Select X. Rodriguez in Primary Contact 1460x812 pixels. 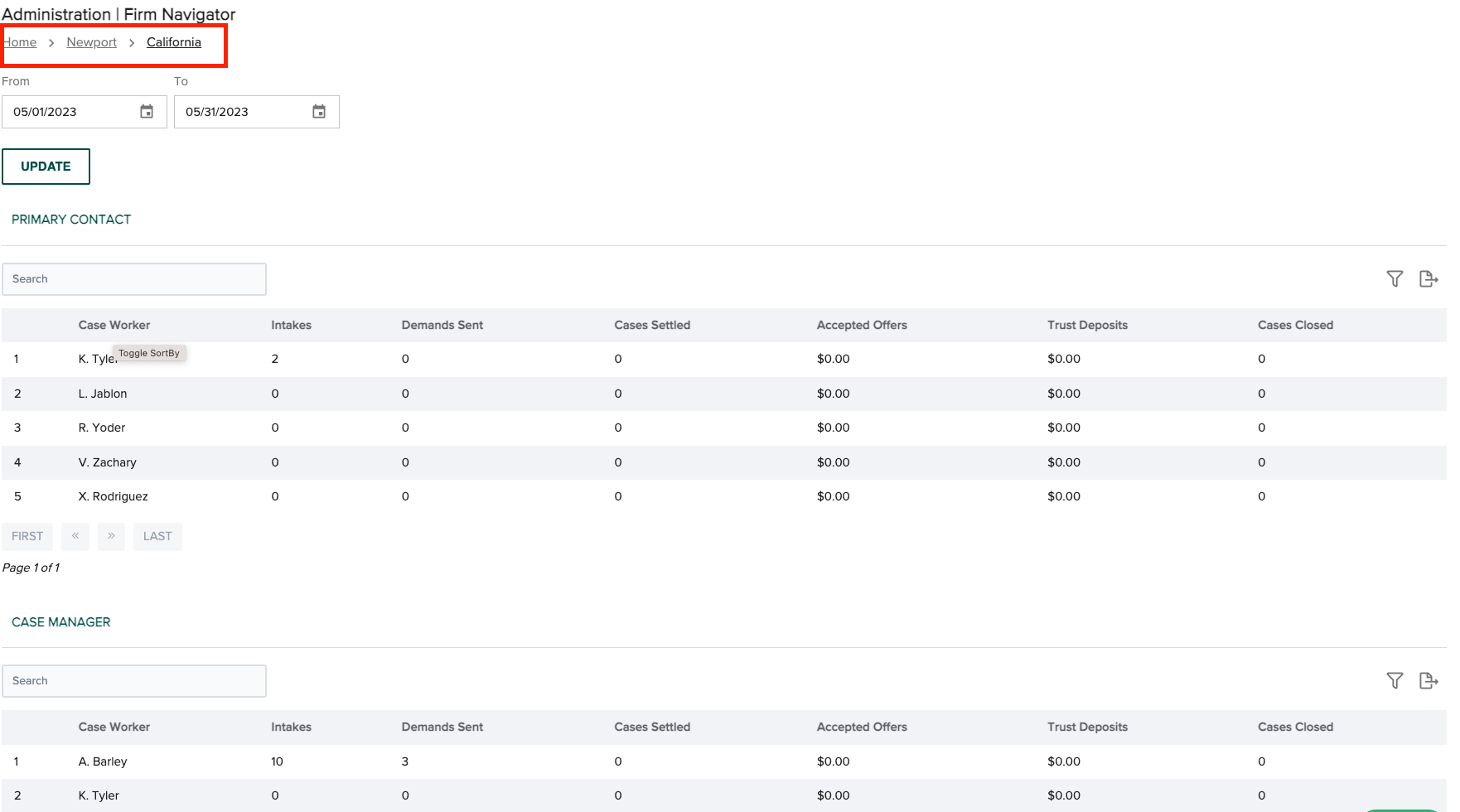point(114,497)
